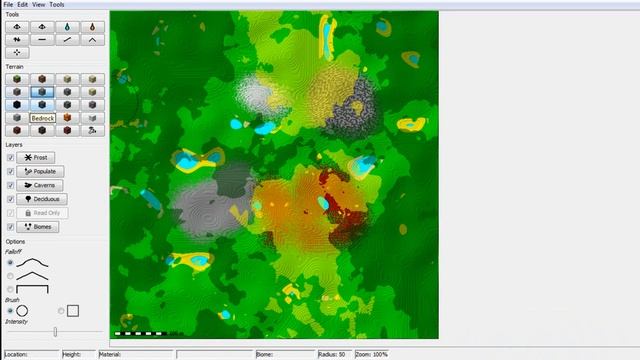Click the Zoom: 100% status entry
This screenshot has height=360, width=640.
click(371, 354)
